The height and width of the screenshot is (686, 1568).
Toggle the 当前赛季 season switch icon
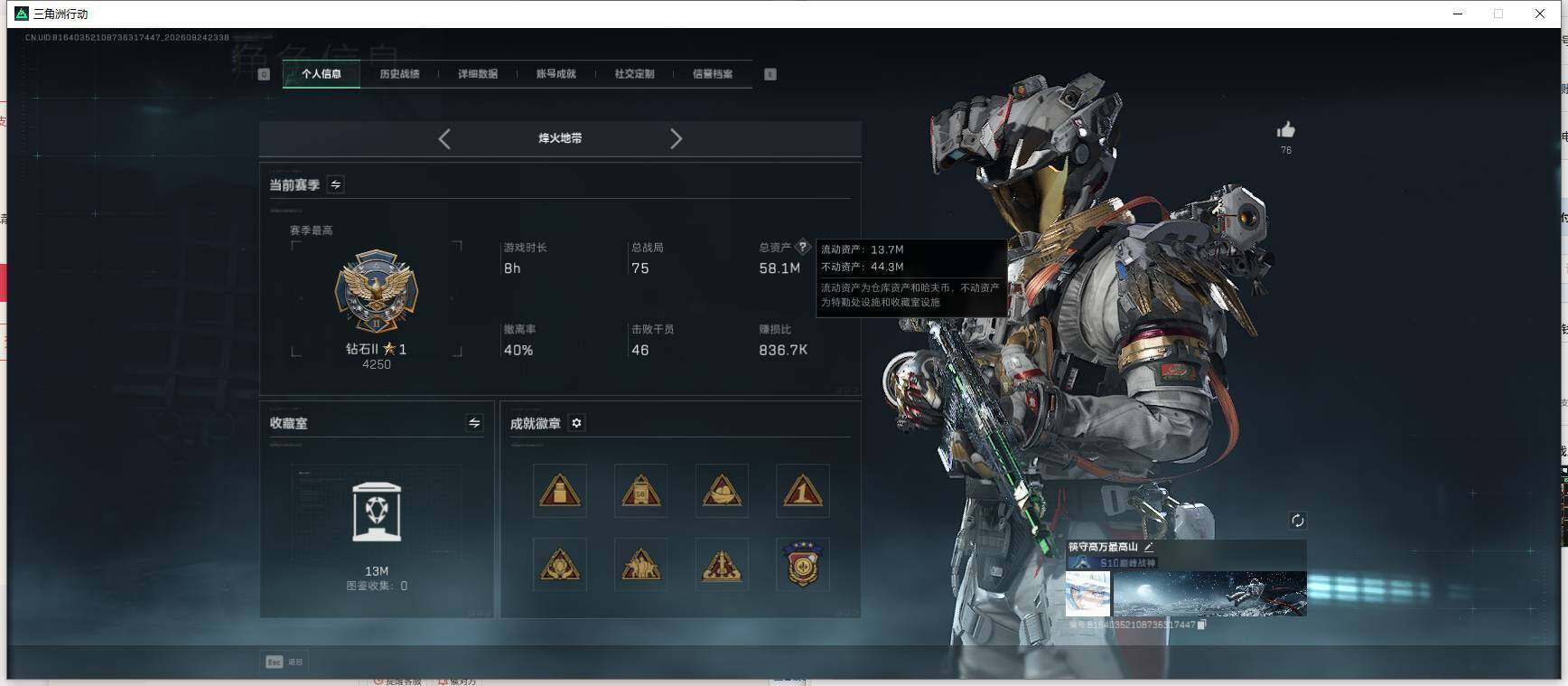[336, 184]
